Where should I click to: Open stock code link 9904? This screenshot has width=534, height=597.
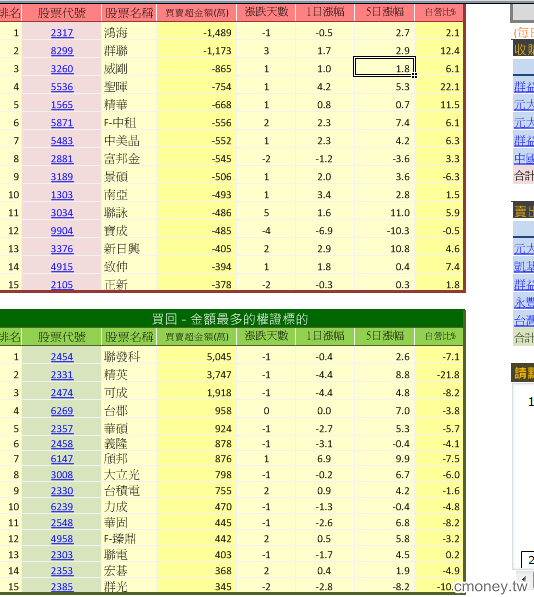click(62, 231)
